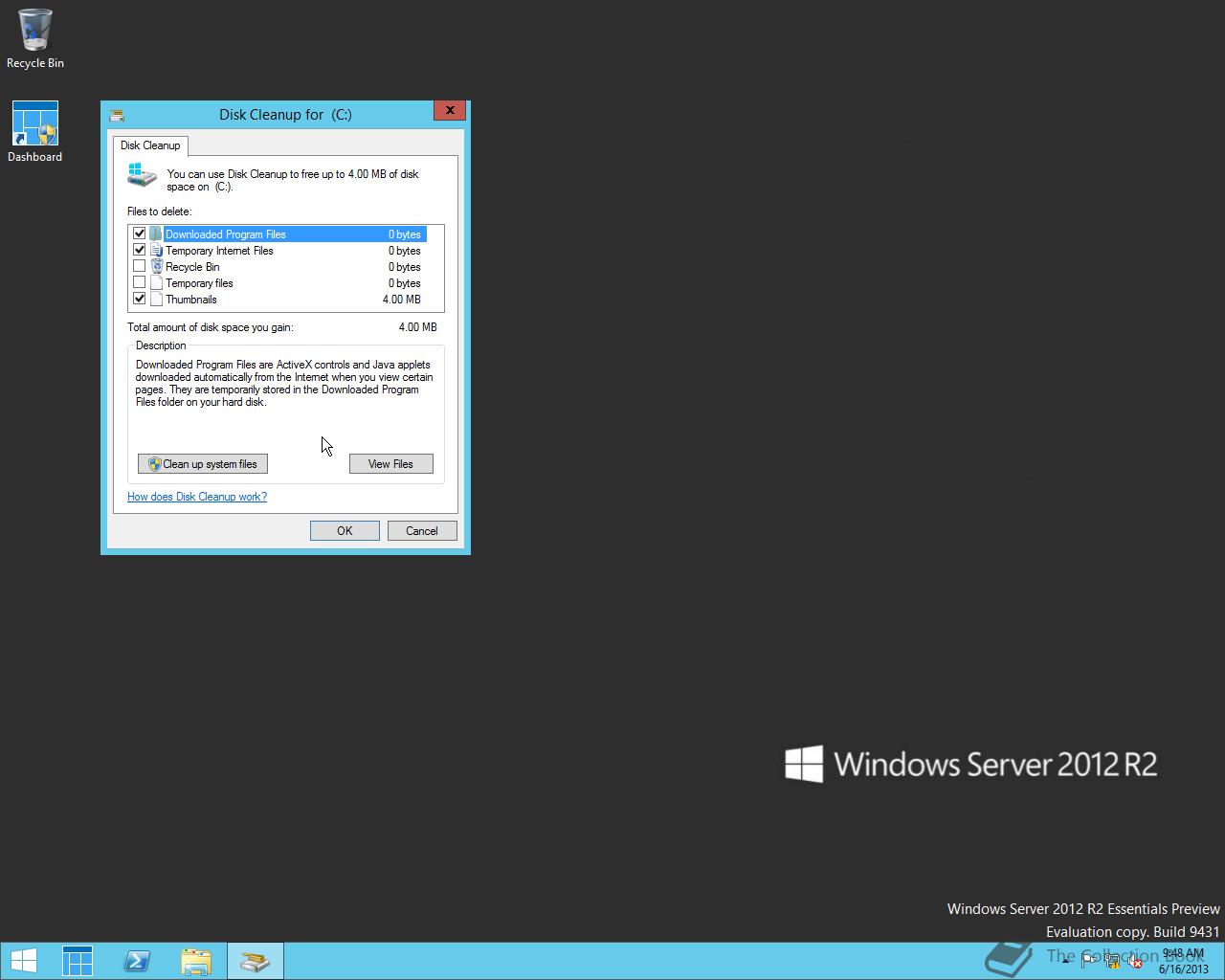Viewport: 1225px width, 980px height.
Task: Select the Temporary files row label
Action: 199,283
